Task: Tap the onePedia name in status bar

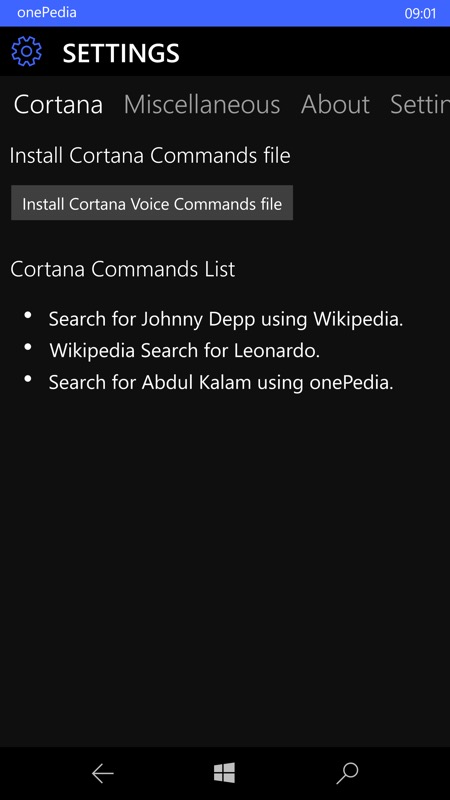Action: tap(47, 12)
